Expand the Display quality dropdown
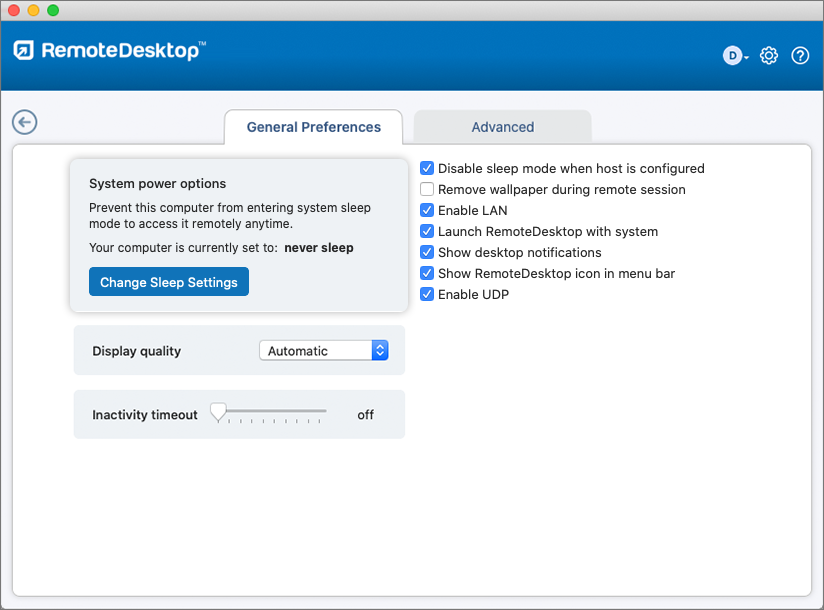Image resolution: width=824 pixels, height=610 pixels. point(323,350)
